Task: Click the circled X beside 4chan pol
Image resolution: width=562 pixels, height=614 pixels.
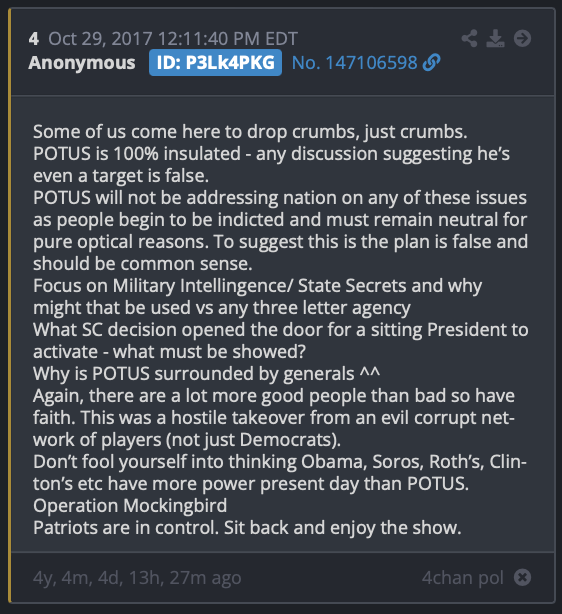Action: (x=522, y=577)
